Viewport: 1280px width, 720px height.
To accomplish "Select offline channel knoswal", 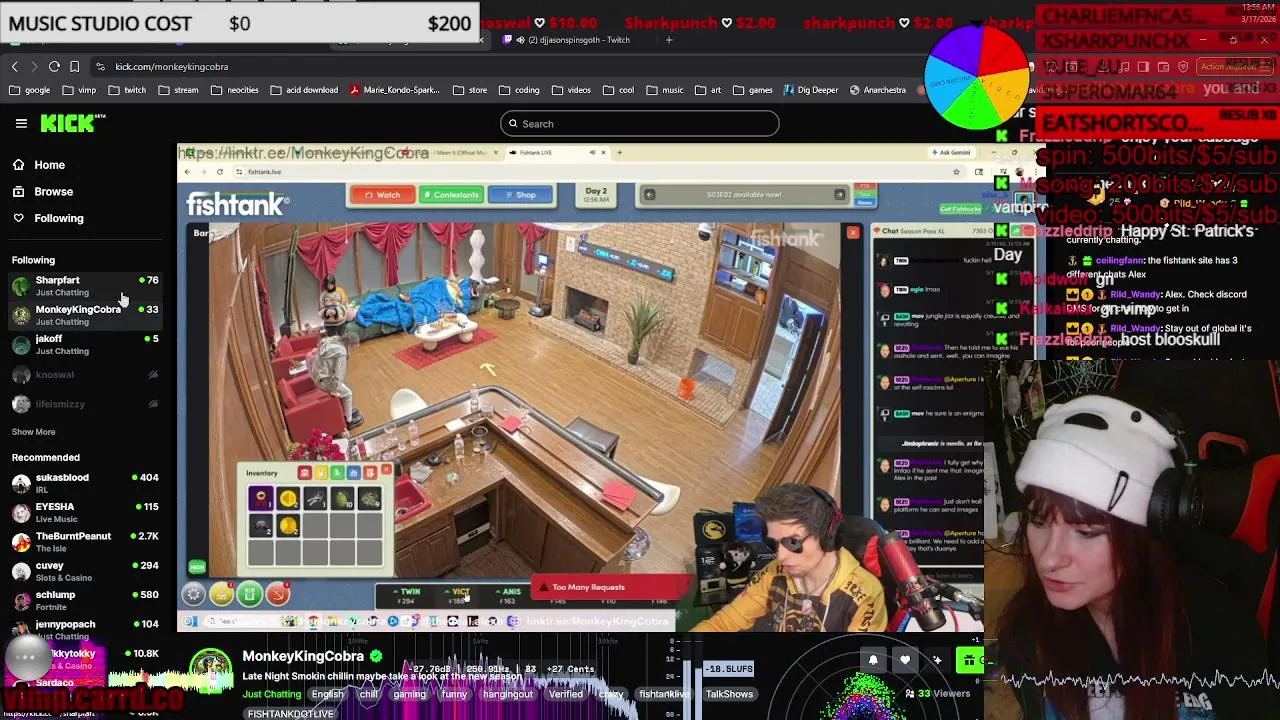I will click(x=85, y=374).
